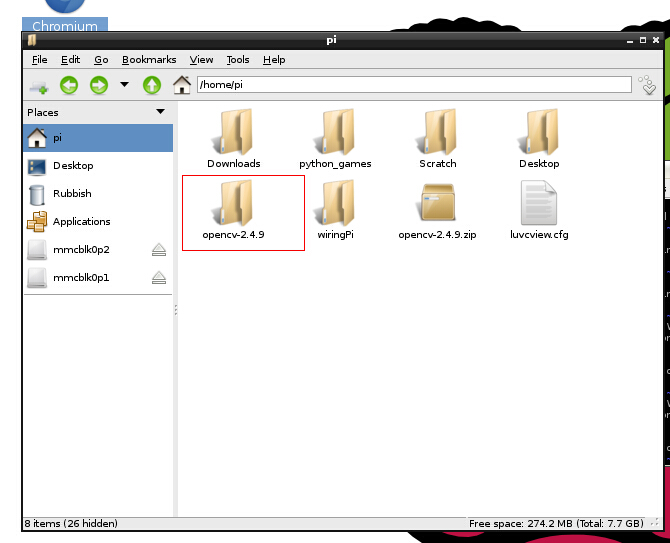Go back to the previous folder
Screen dimensions: 670x543
coord(69,86)
